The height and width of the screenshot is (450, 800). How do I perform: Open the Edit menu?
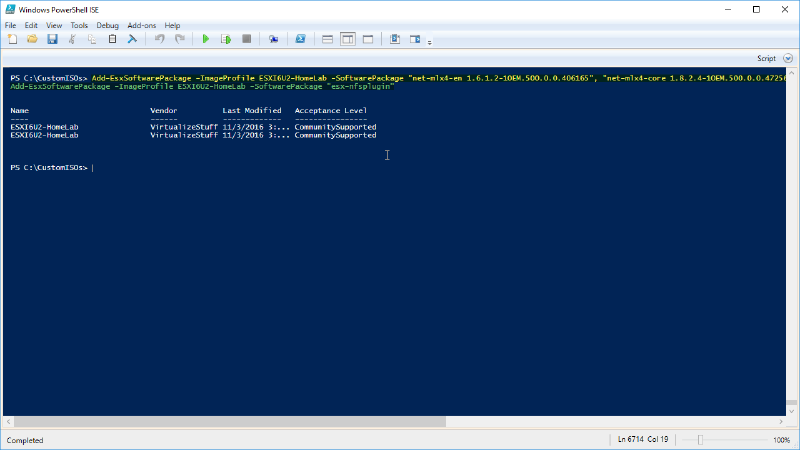31,26
